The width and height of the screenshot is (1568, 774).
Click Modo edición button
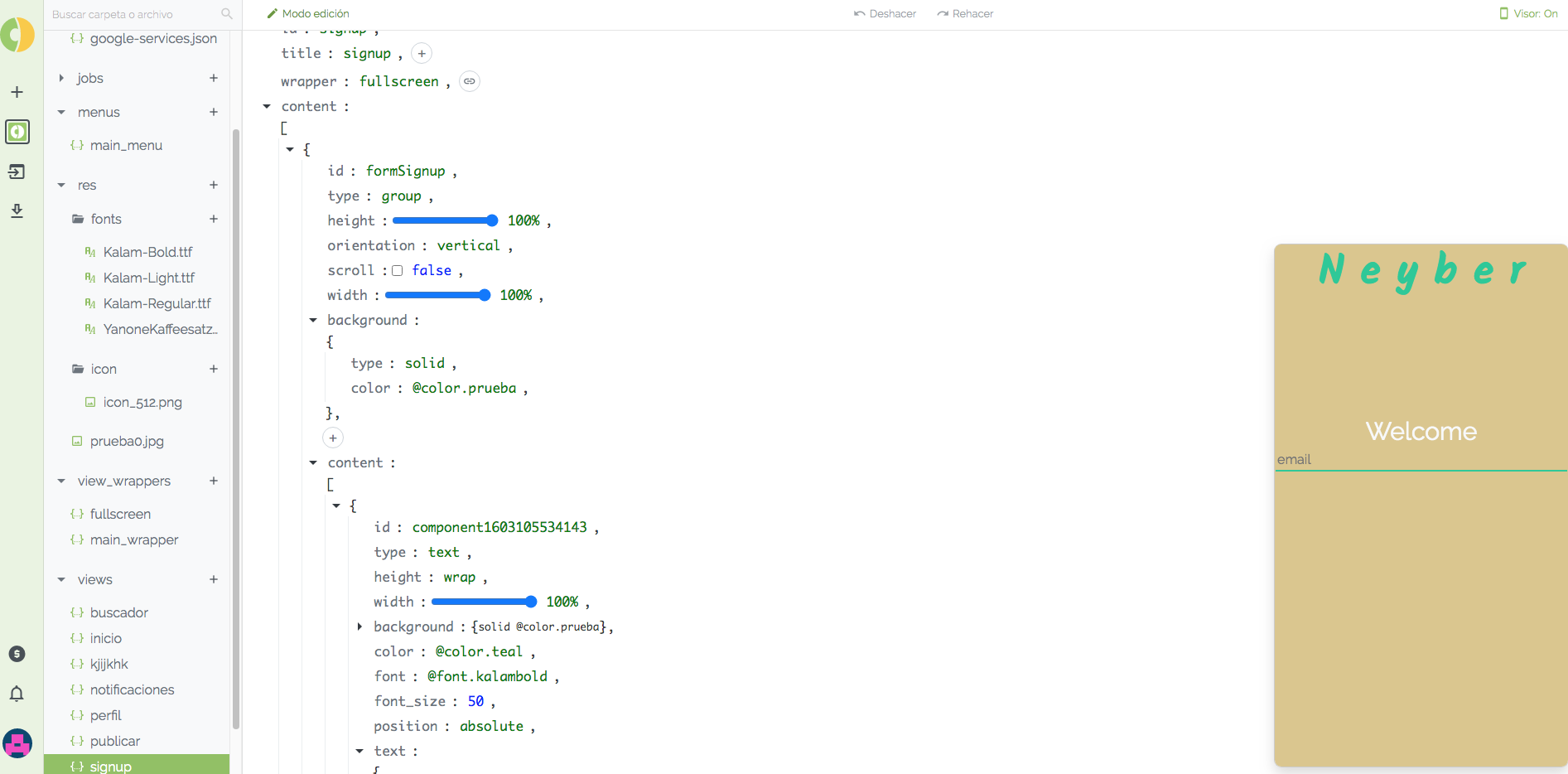point(308,13)
